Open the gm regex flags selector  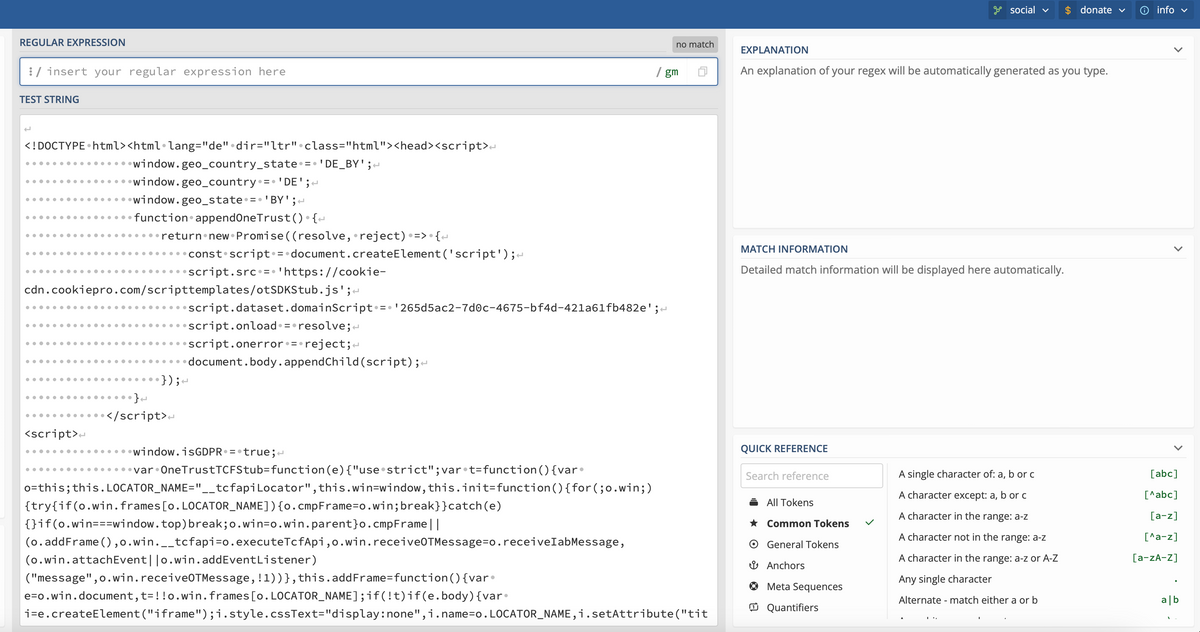667,72
